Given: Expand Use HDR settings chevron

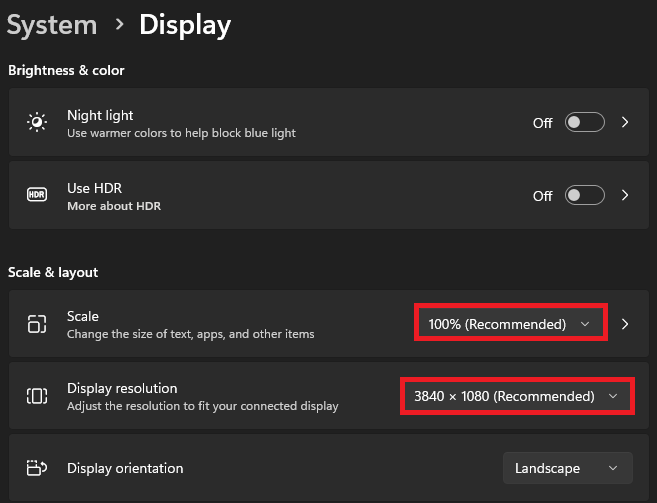Looking at the screenshot, I should coord(625,196).
